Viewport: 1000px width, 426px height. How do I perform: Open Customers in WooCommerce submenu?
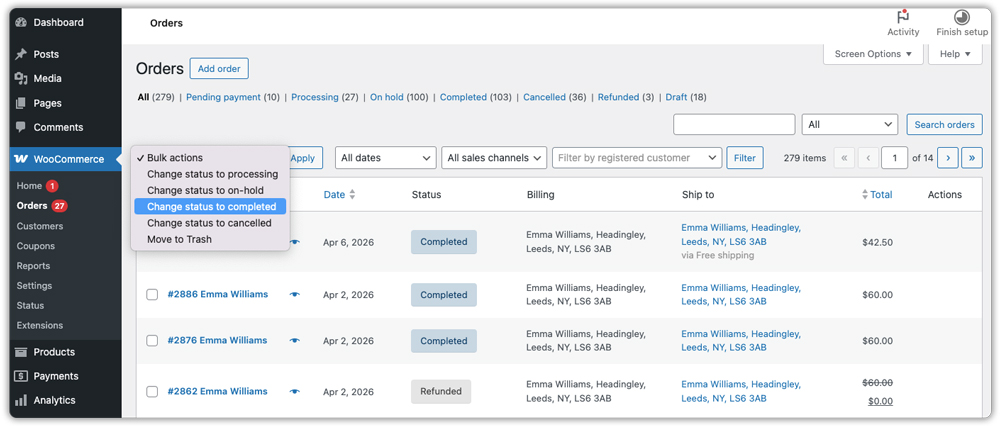point(40,226)
